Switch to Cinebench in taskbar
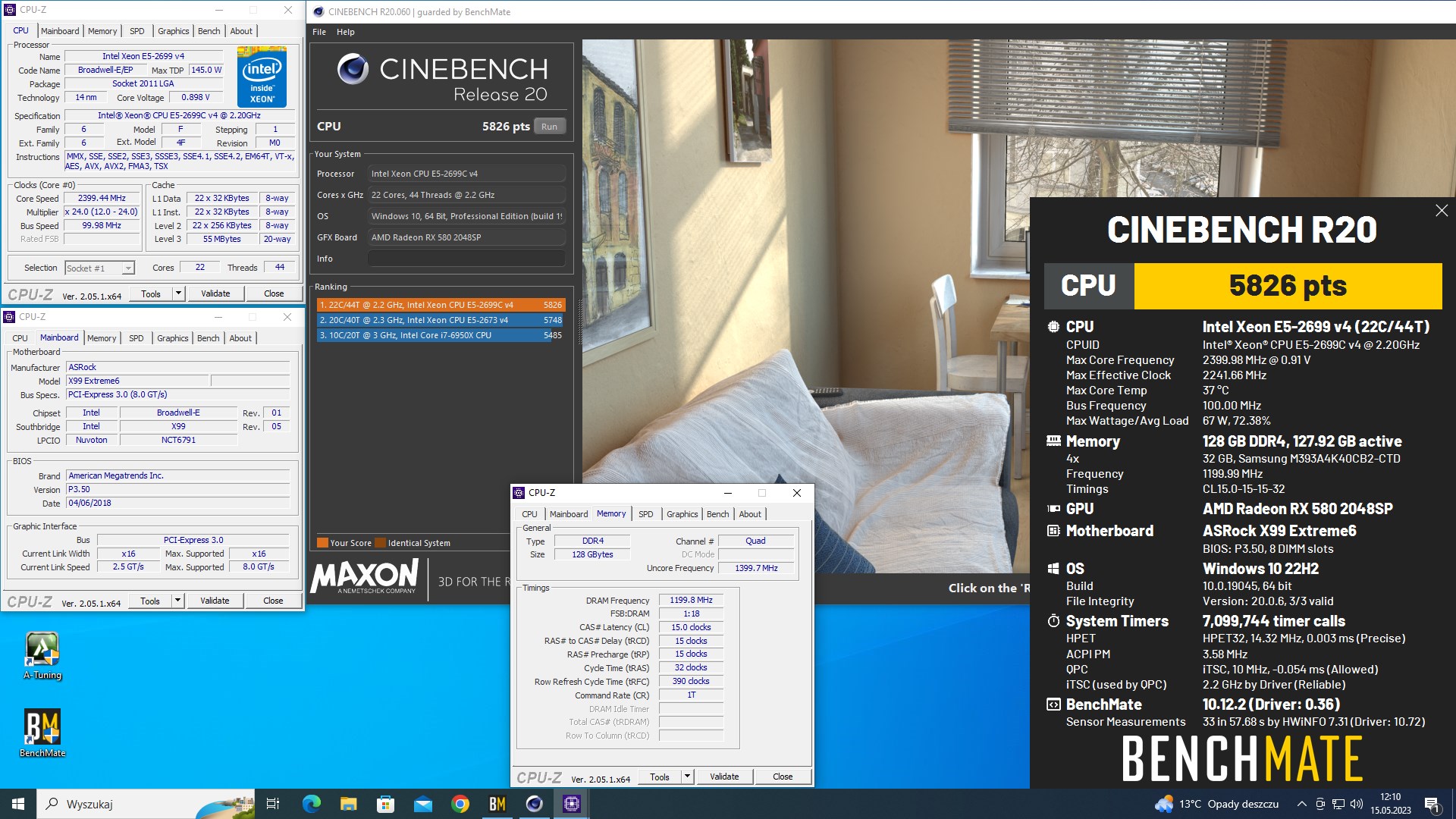 [535, 804]
